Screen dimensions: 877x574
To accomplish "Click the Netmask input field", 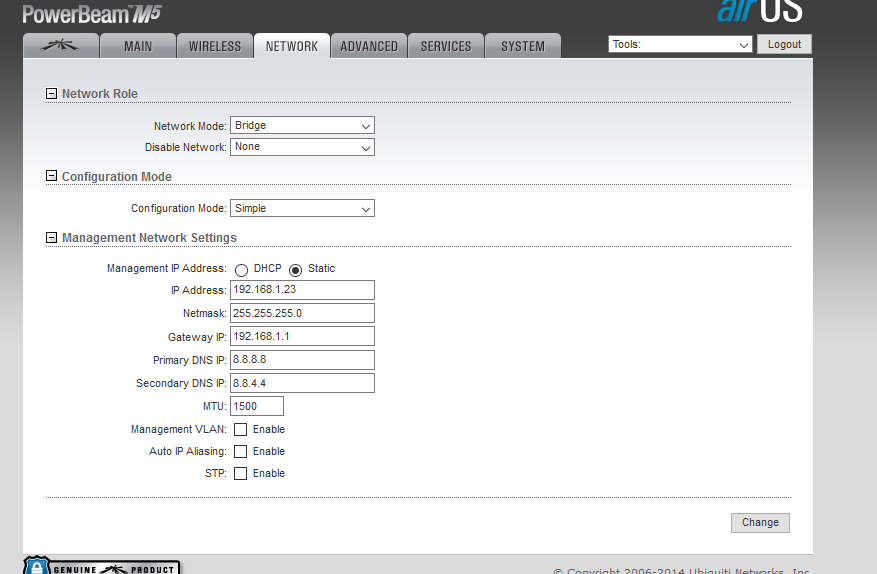I will click(x=302, y=313).
